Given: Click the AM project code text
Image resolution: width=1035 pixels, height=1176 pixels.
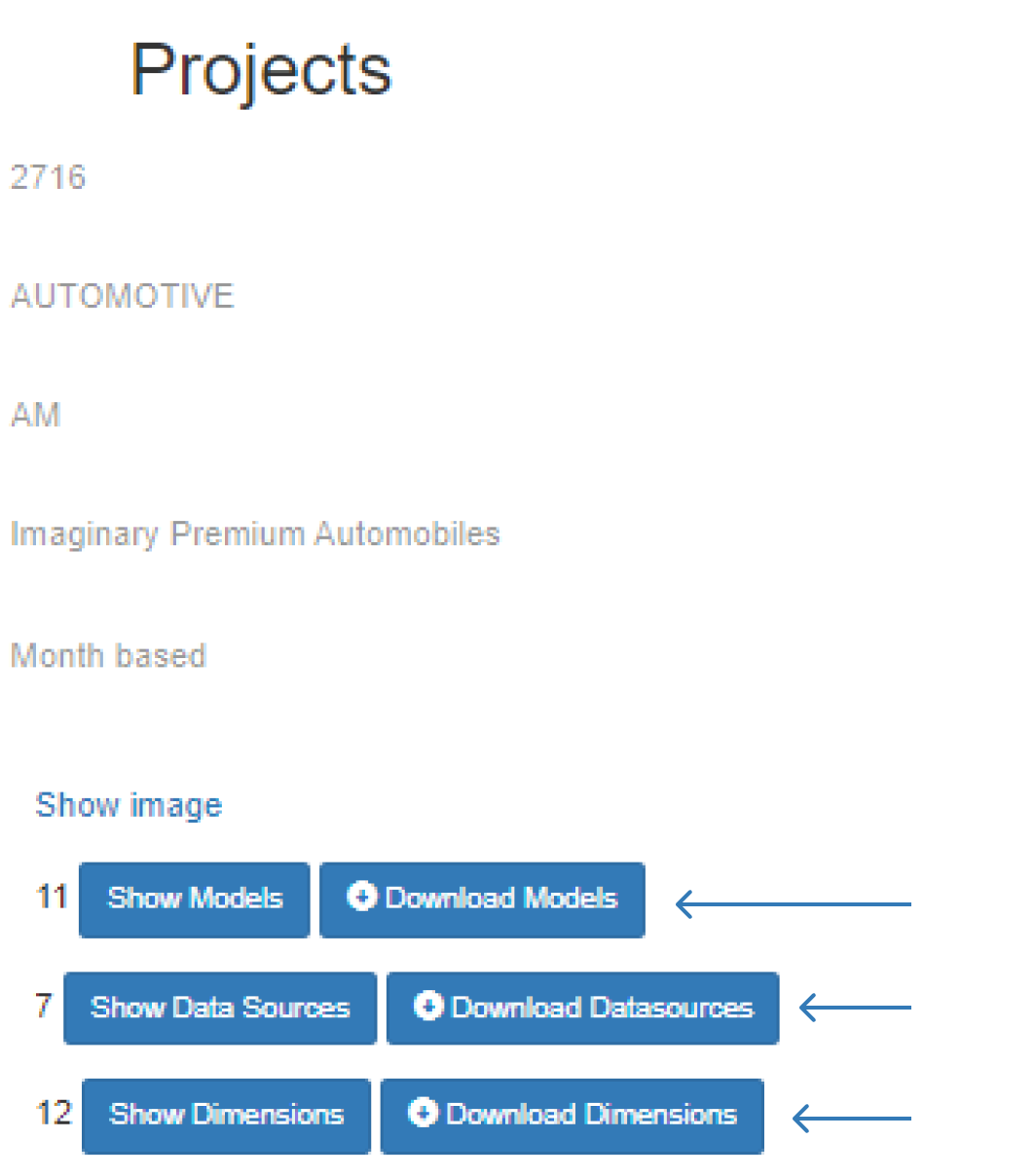Looking at the screenshot, I should coord(36,416).
